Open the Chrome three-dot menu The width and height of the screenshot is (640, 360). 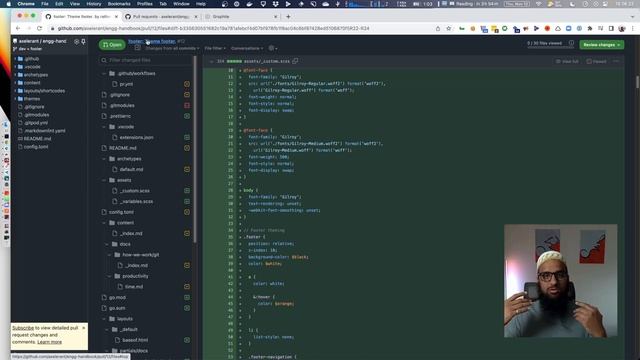click(x=633, y=29)
